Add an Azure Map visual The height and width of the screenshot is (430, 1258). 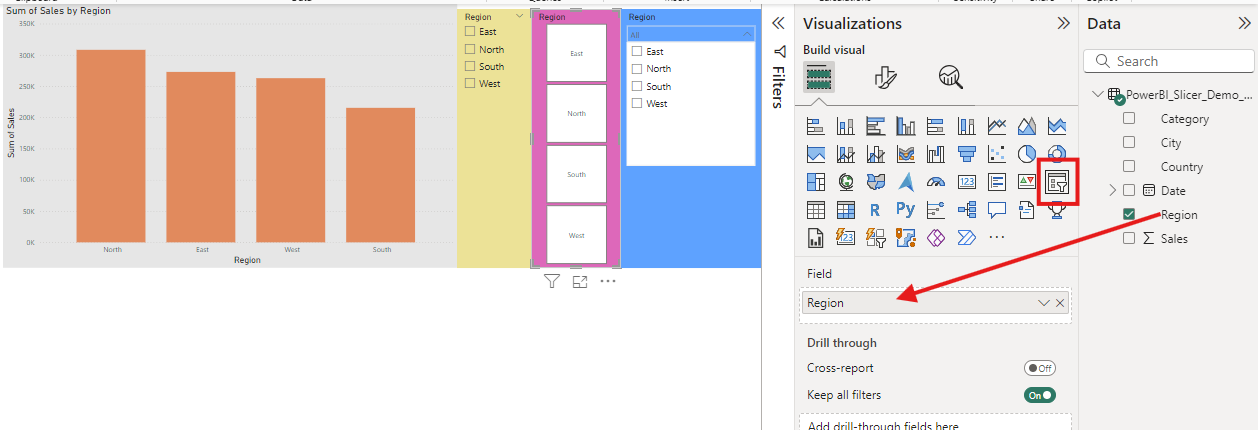tap(906, 182)
